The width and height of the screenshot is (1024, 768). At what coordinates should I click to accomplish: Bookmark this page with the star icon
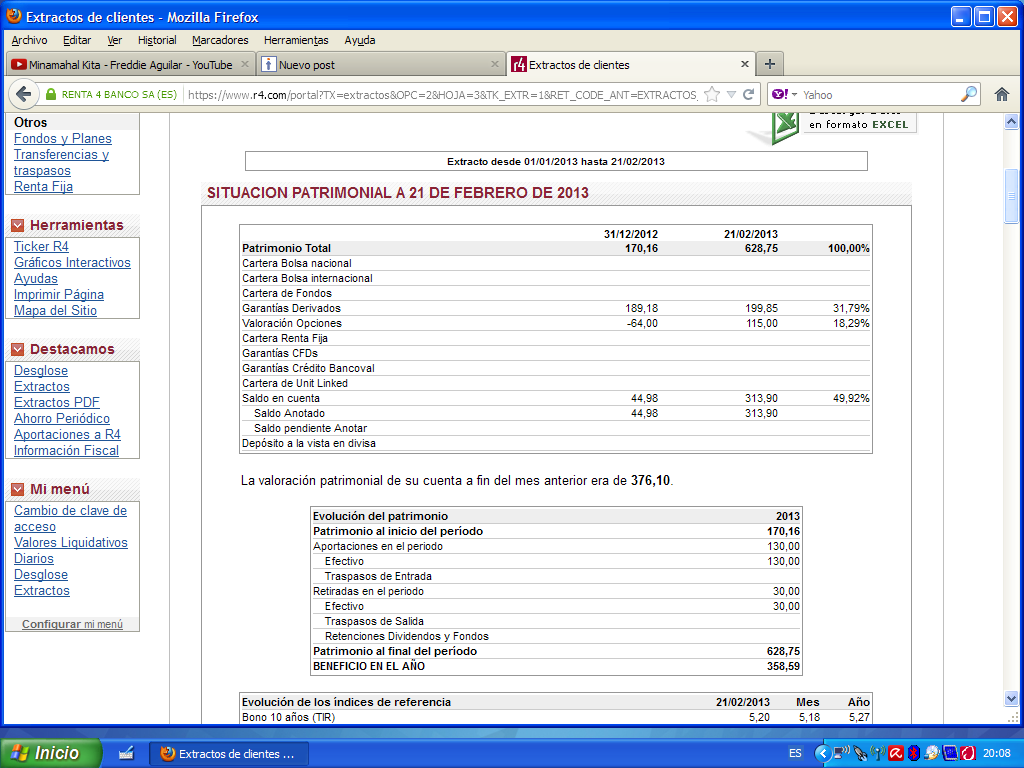[712, 94]
